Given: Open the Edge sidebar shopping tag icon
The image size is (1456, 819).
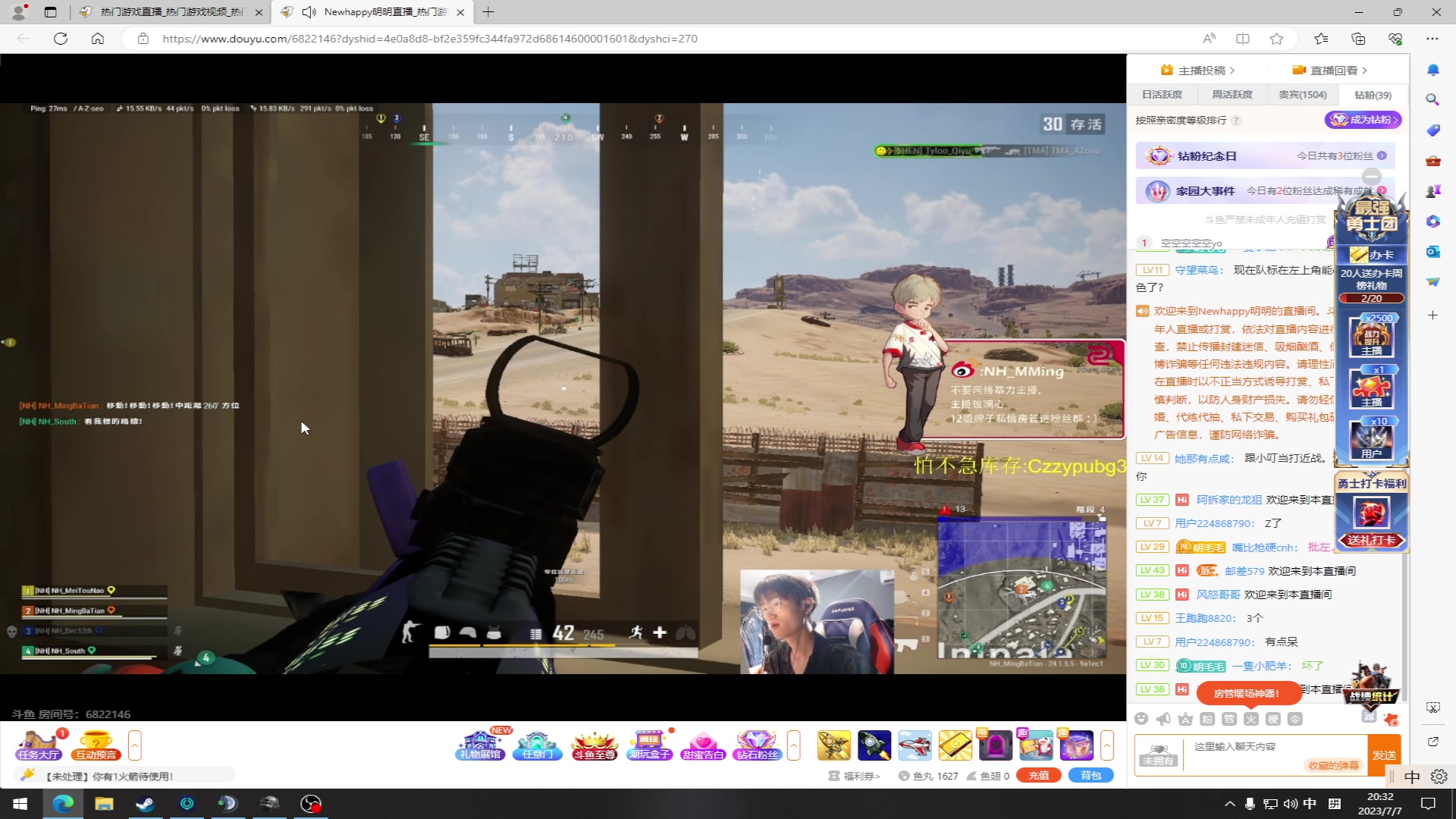Looking at the screenshot, I should point(1432,130).
